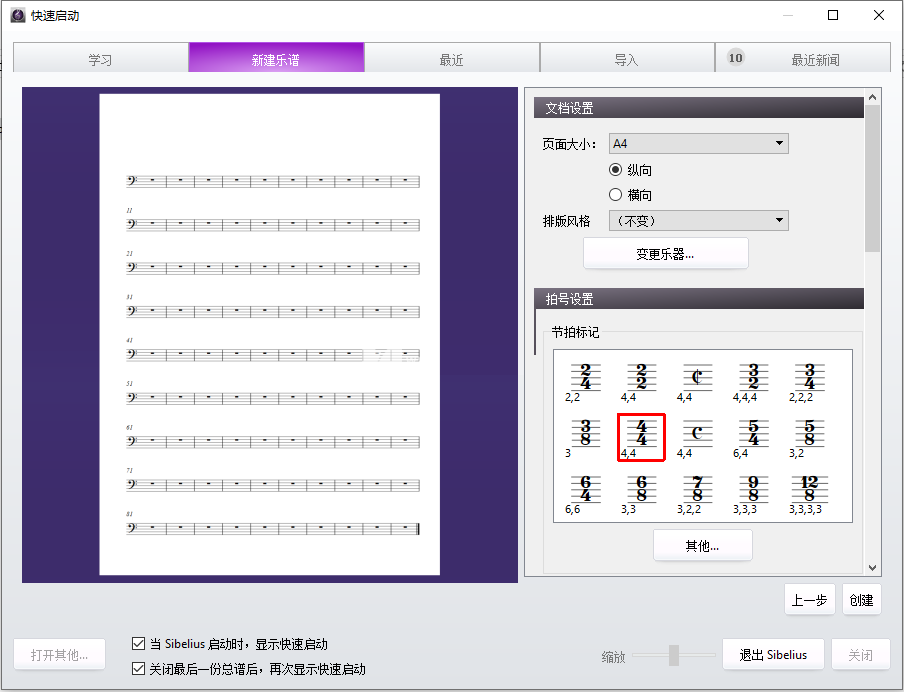The width and height of the screenshot is (904, 692).
Task: Select the 7/8 time signature
Action: [697, 490]
